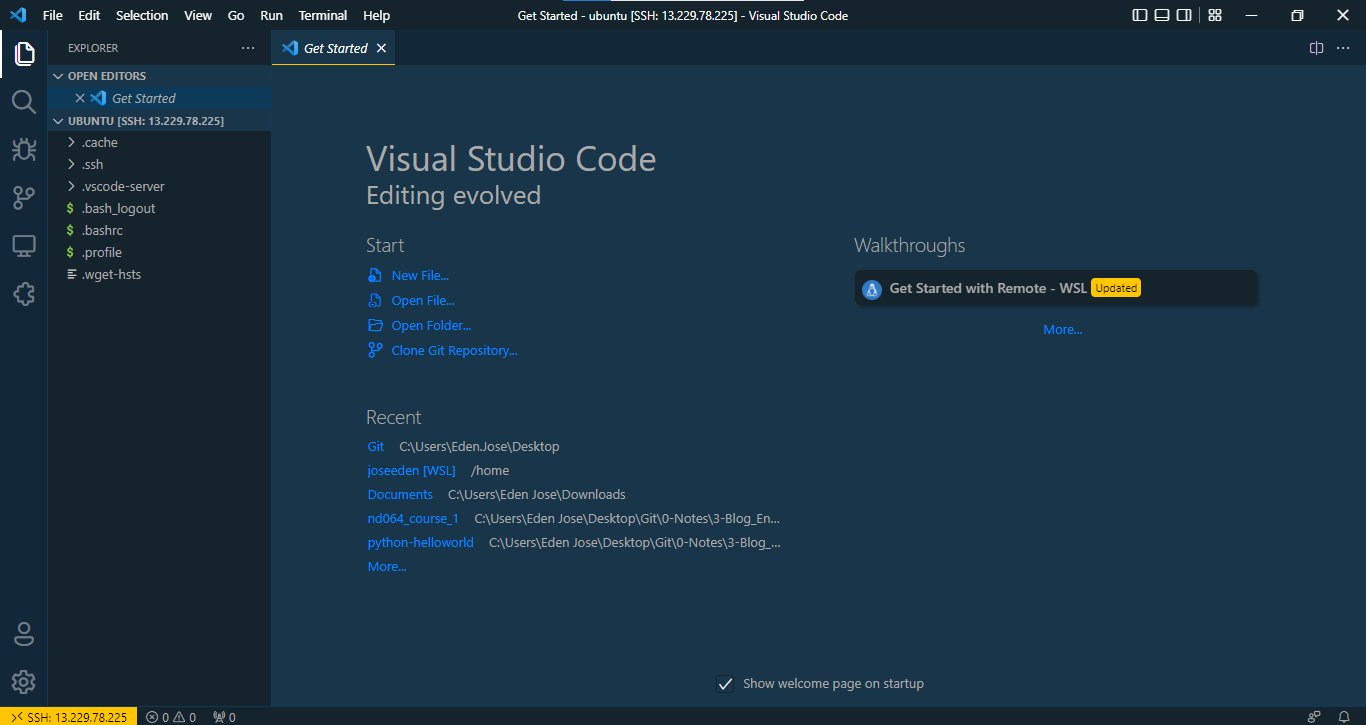Expand the .vscode-server folder
The width and height of the screenshot is (1366, 725).
tap(122, 186)
